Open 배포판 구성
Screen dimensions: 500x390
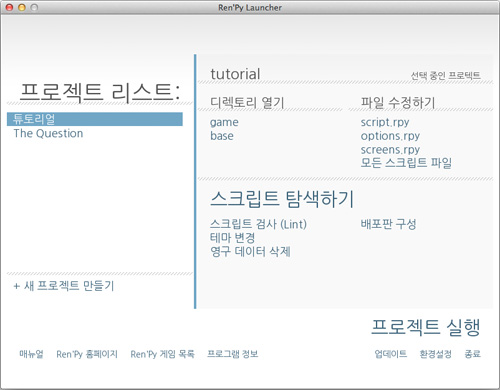[x=388, y=224]
